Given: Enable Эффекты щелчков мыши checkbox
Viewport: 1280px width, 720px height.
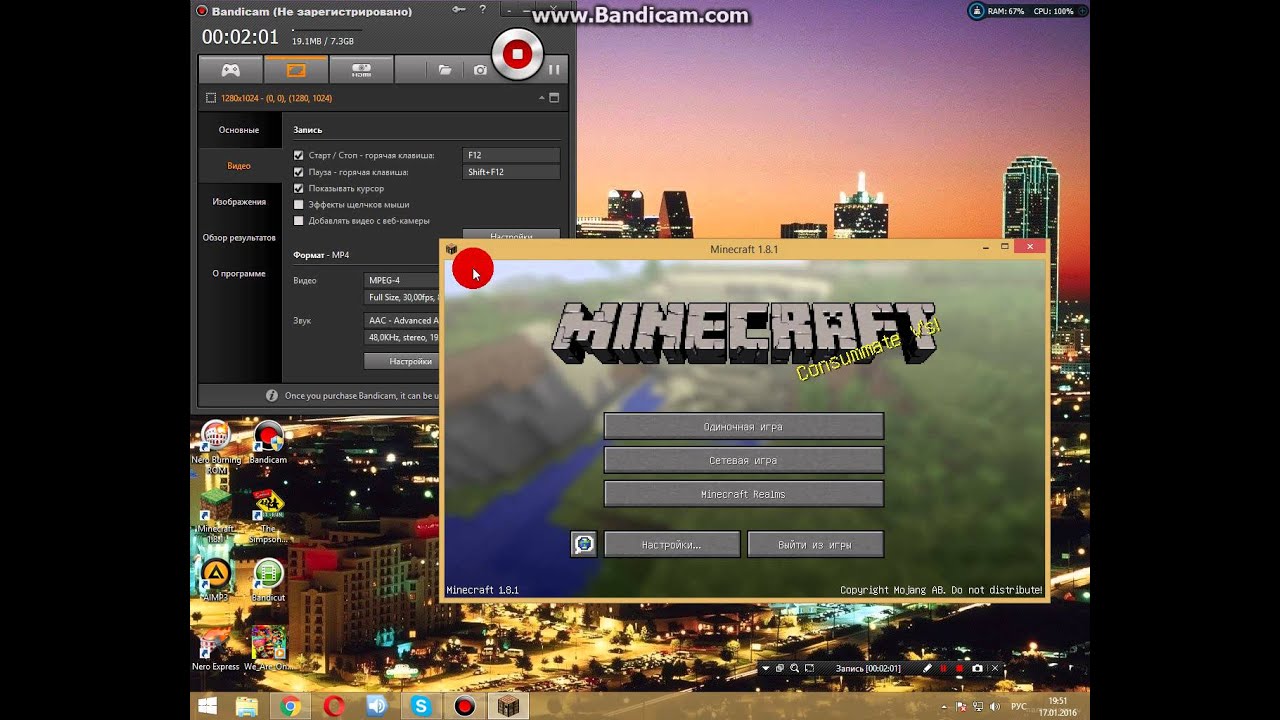Looking at the screenshot, I should coord(298,204).
